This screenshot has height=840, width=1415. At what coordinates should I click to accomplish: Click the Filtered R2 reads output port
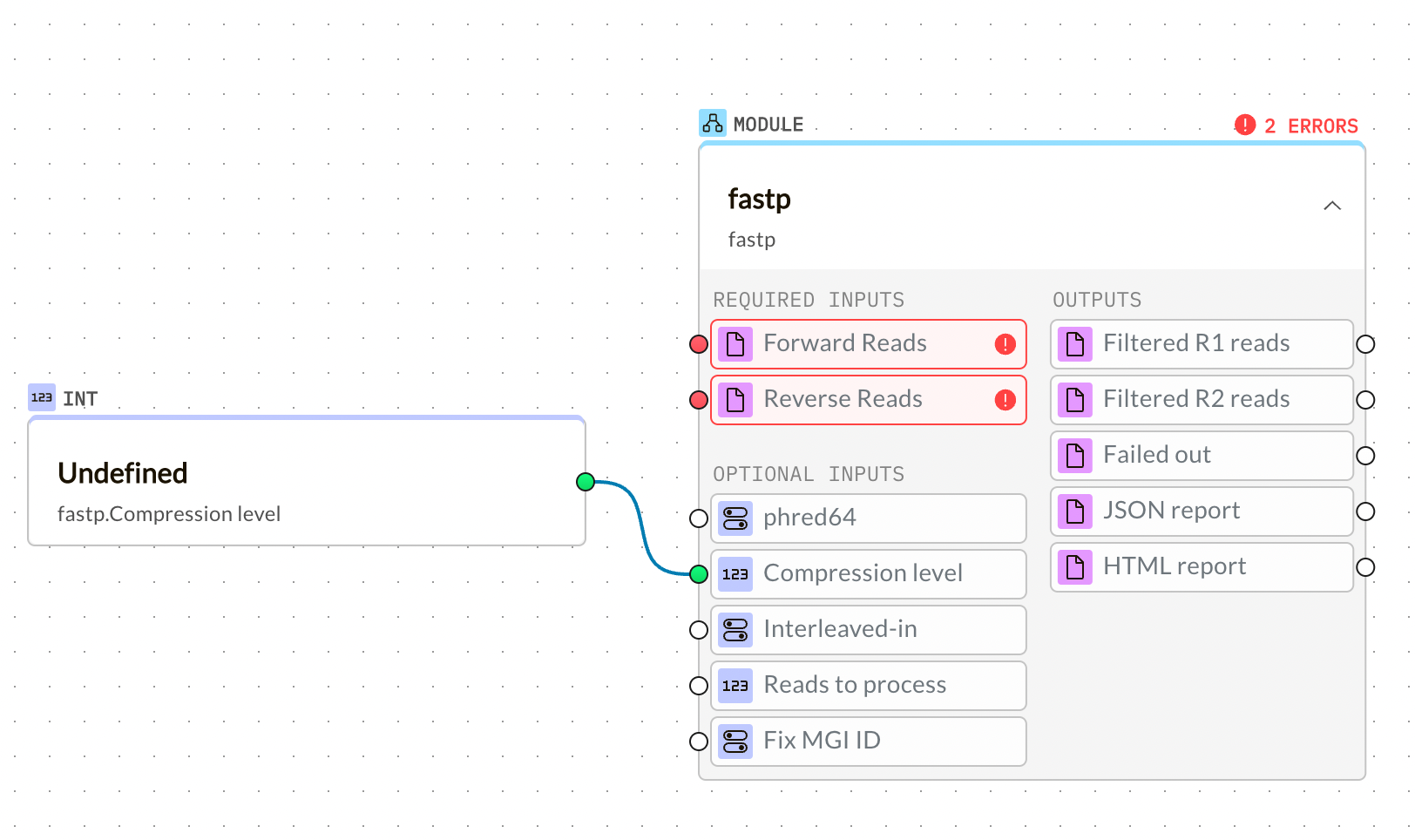(1366, 400)
